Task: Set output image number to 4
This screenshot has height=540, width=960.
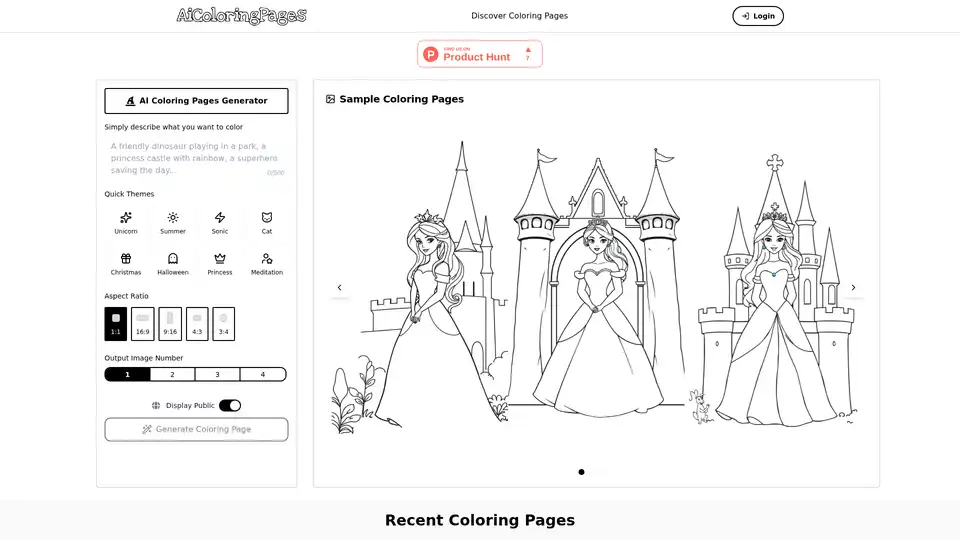Action: [x=263, y=374]
